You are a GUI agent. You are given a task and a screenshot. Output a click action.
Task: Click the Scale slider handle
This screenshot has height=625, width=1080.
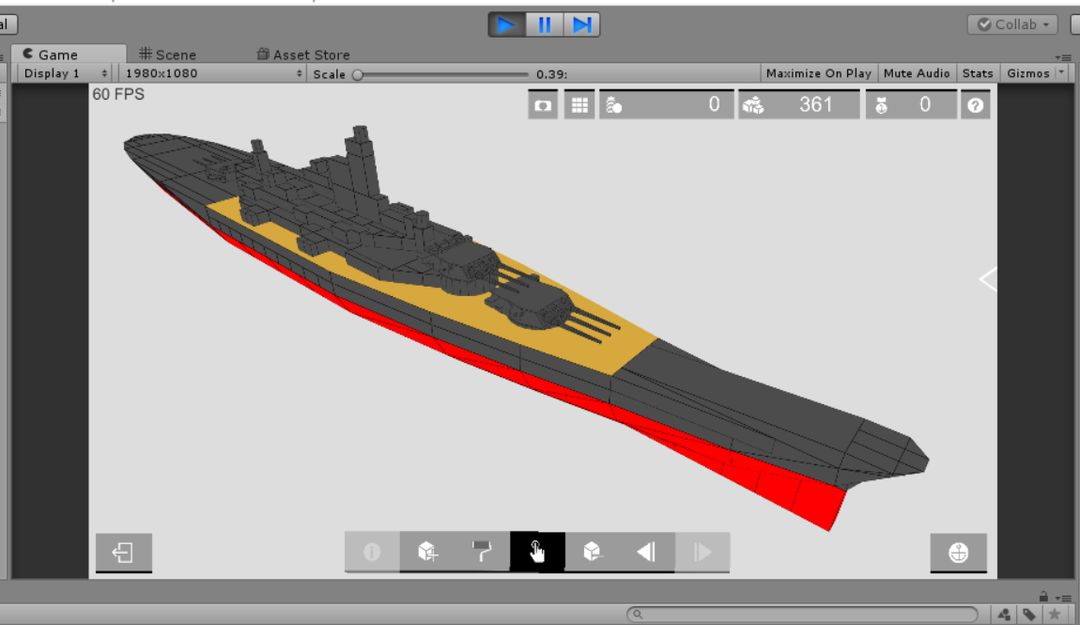357,74
